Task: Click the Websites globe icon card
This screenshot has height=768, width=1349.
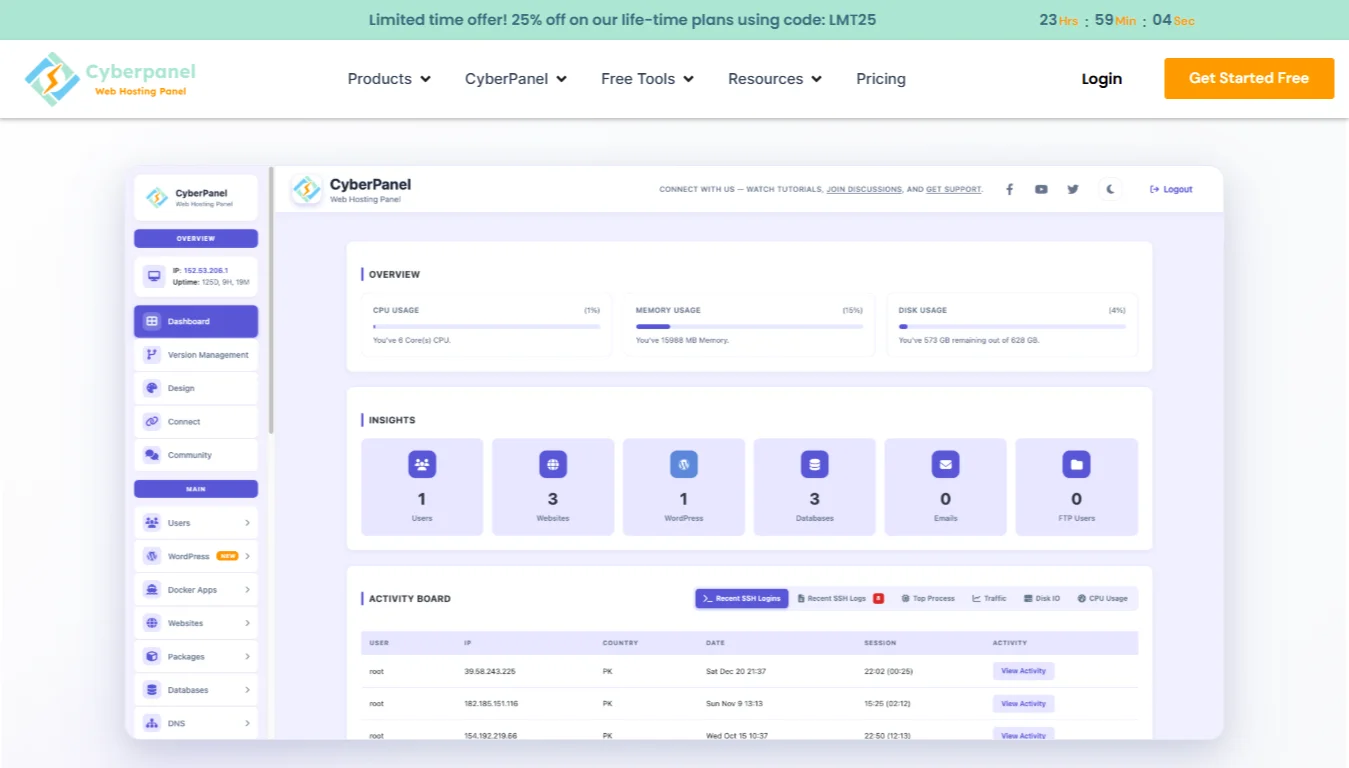Action: 553,464
